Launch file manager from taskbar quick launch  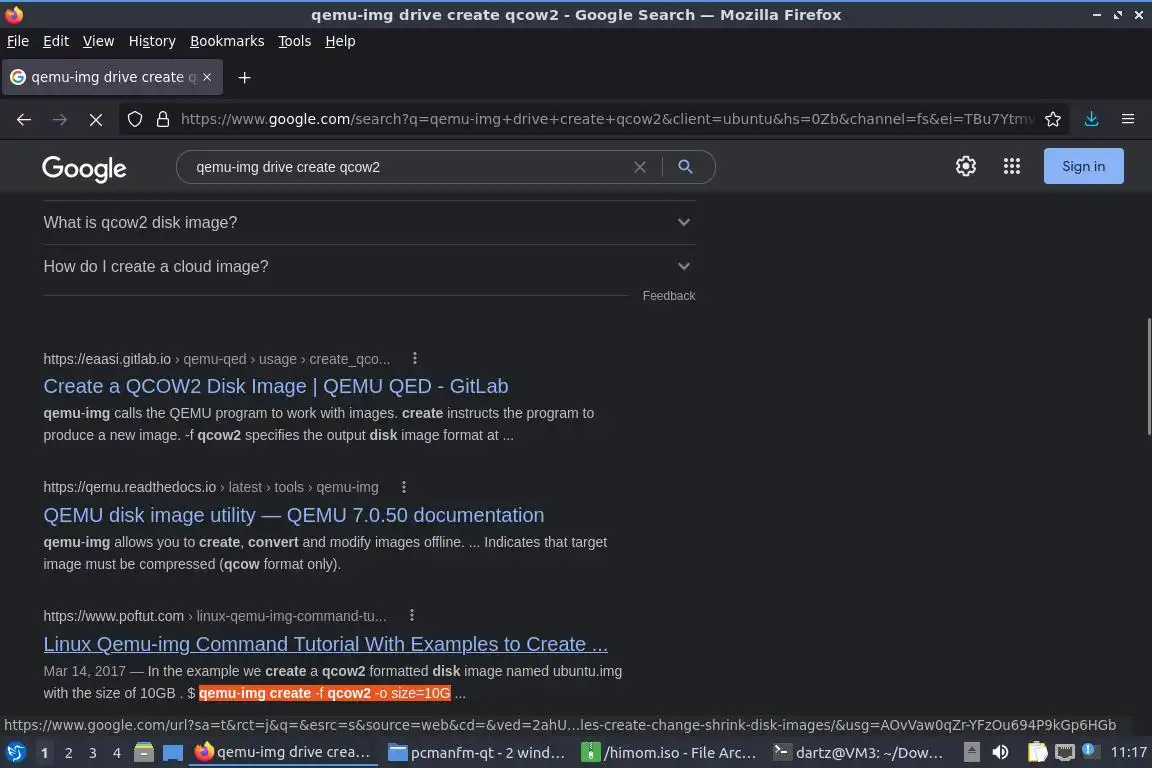(144, 753)
